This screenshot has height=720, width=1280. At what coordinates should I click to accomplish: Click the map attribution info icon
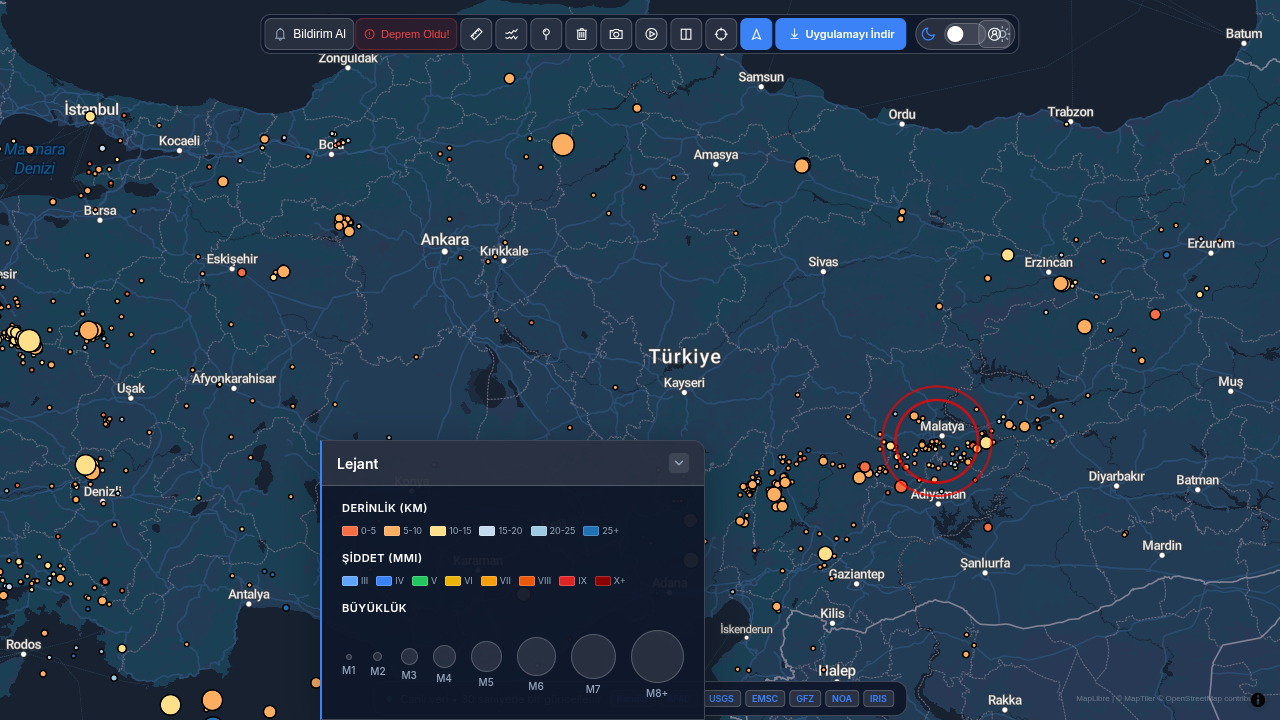(1258, 700)
